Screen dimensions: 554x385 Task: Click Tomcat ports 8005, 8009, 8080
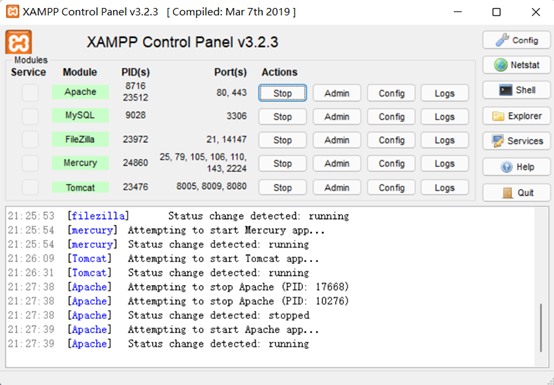[x=211, y=186]
